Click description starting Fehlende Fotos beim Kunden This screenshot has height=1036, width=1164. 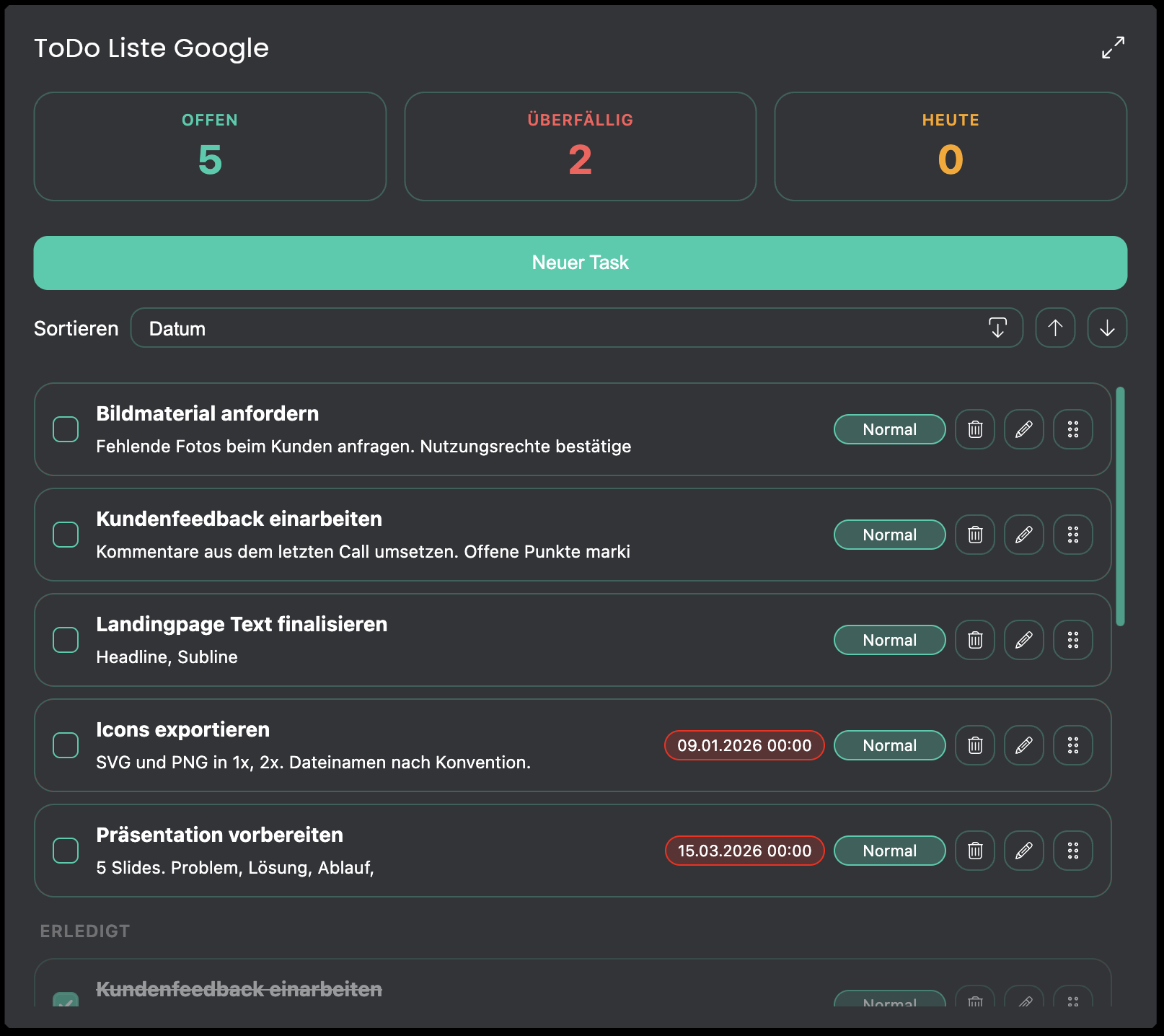coord(363,447)
